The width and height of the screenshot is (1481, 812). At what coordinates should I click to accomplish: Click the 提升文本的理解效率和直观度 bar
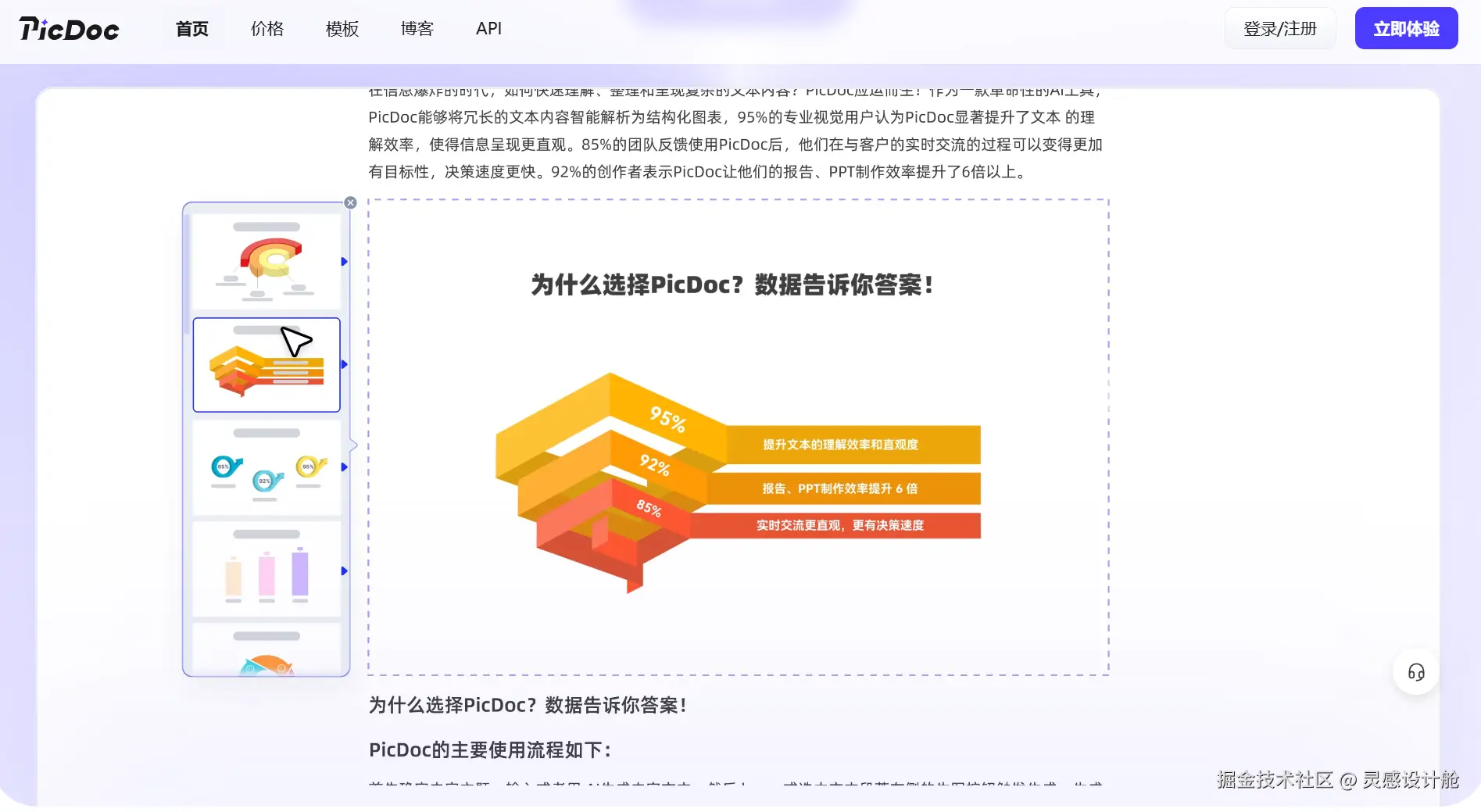coord(853,445)
